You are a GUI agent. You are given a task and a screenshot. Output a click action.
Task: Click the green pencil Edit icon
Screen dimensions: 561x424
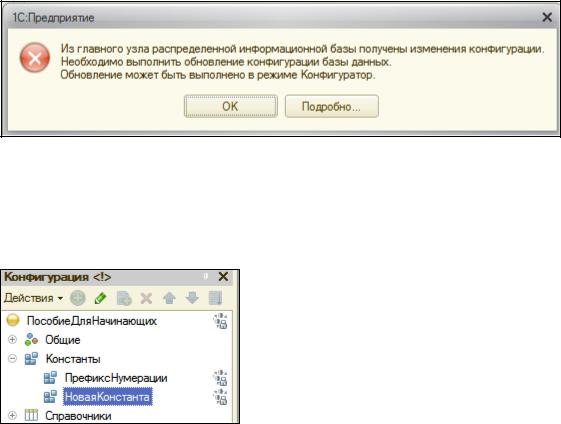click(101, 298)
